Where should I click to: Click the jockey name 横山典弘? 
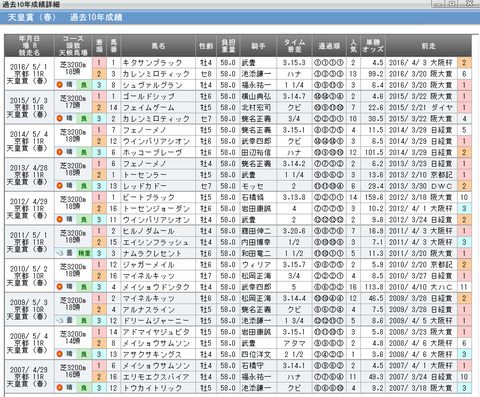256,96
